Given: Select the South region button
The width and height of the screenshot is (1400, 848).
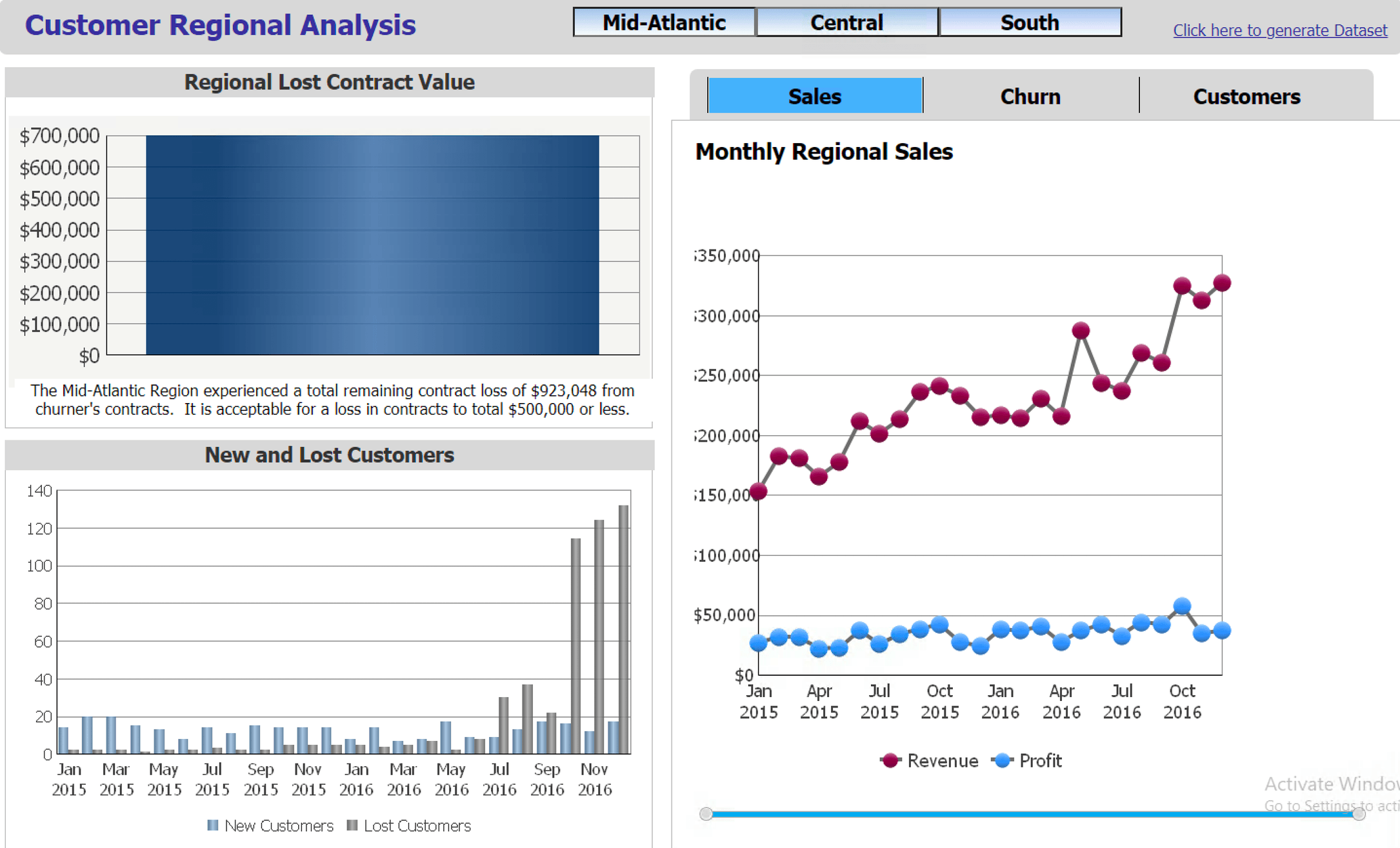Looking at the screenshot, I should [1030, 23].
